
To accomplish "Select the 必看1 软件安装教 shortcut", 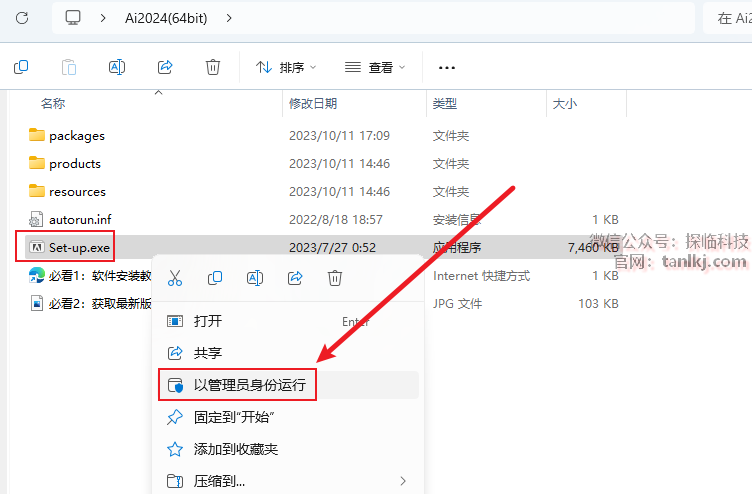I will pos(100,275).
